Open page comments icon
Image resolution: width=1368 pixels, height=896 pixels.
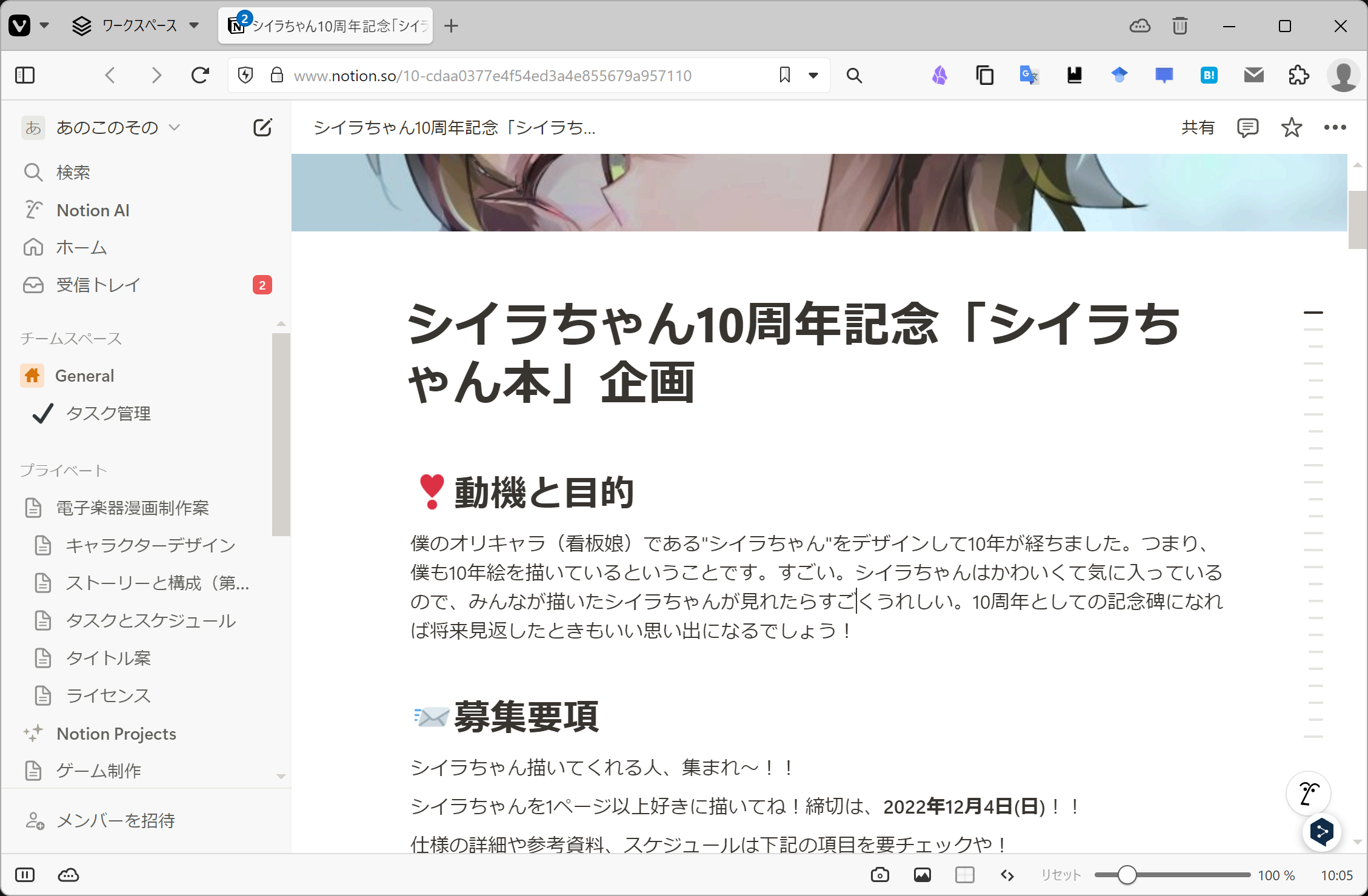(1247, 127)
